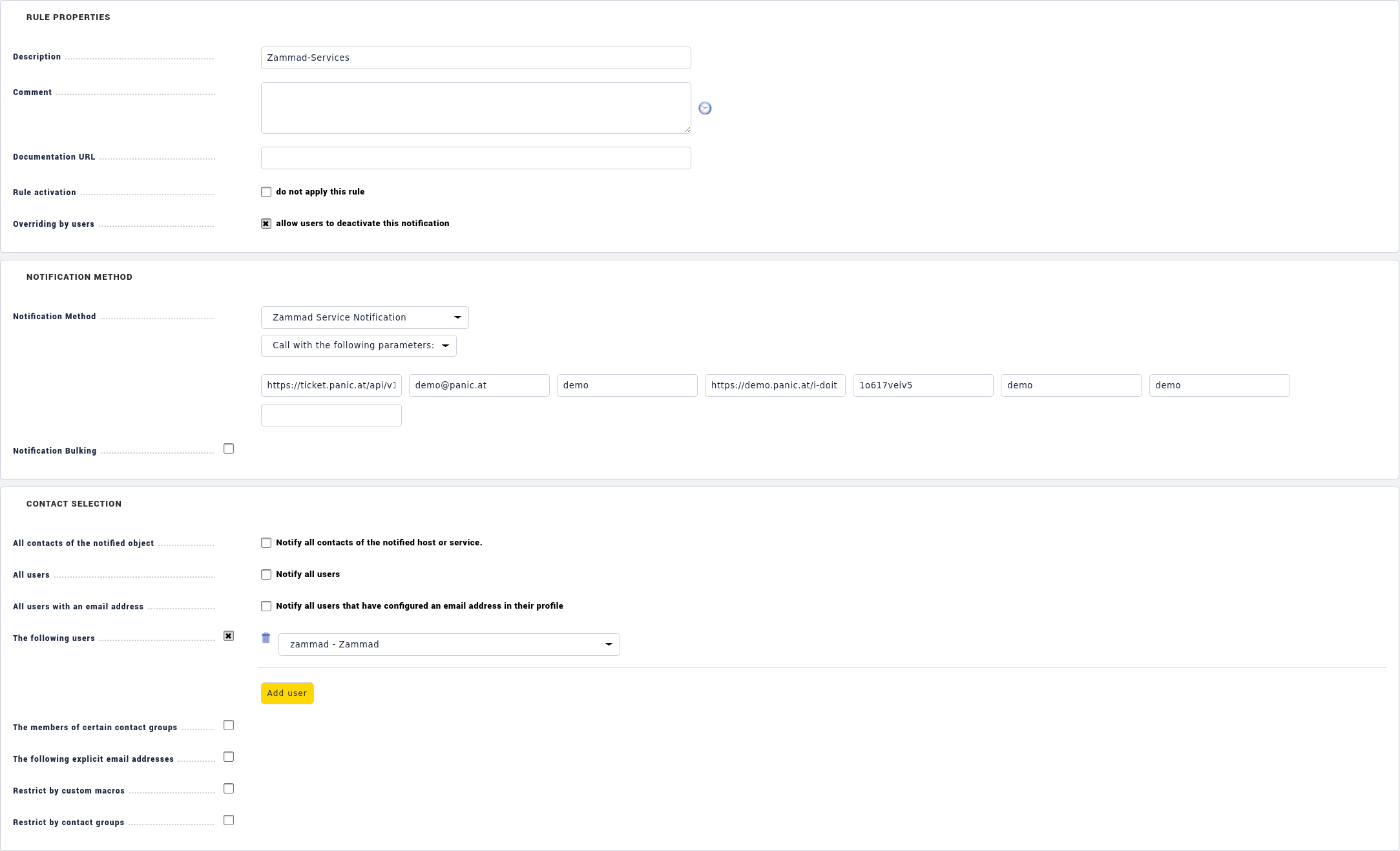The height and width of the screenshot is (851, 1400).
Task: Click 'CONTACT SELECTION' section heading
Action: tap(74, 504)
